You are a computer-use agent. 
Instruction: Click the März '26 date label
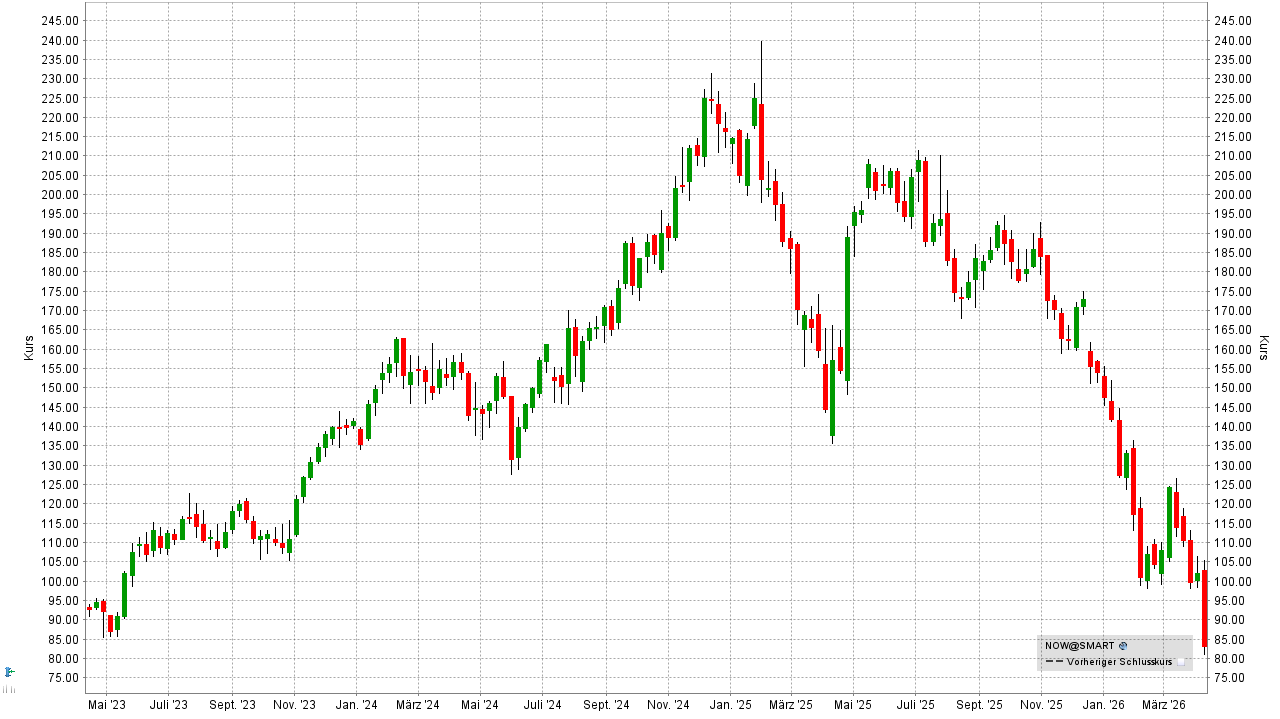coord(1163,705)
